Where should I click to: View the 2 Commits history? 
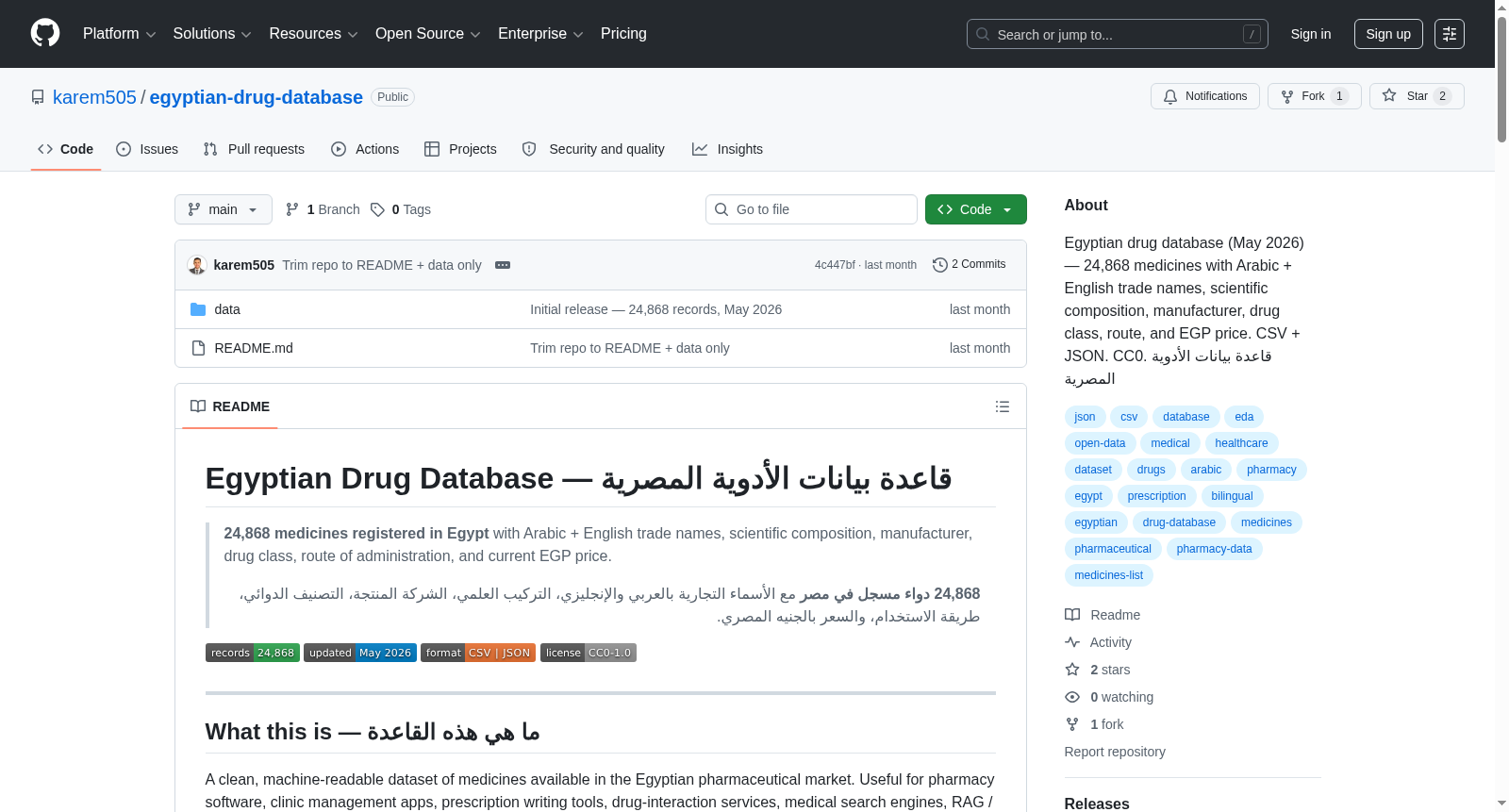coord(970,264)
